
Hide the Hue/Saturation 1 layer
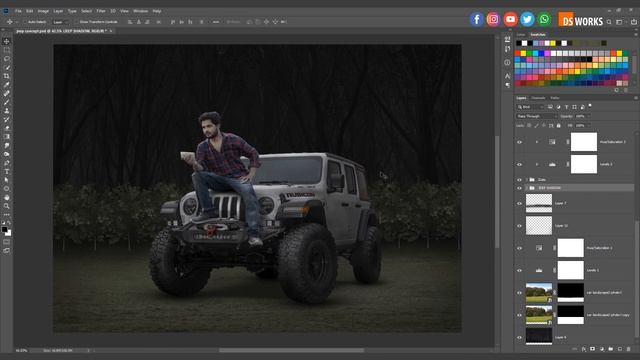click(520, 248)
